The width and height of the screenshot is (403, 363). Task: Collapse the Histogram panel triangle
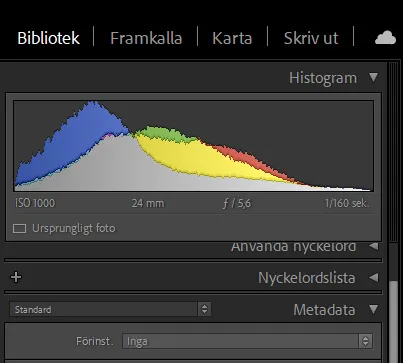[x=373, y=77]
